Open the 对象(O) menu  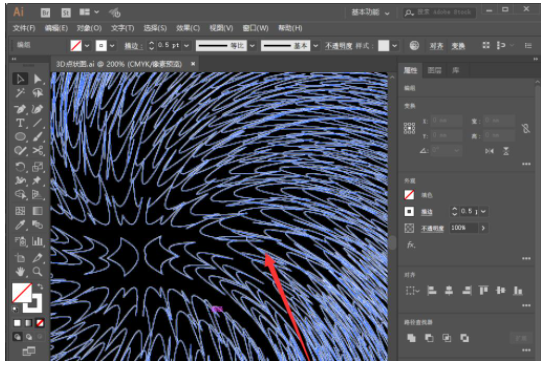(x=89, y=28)
